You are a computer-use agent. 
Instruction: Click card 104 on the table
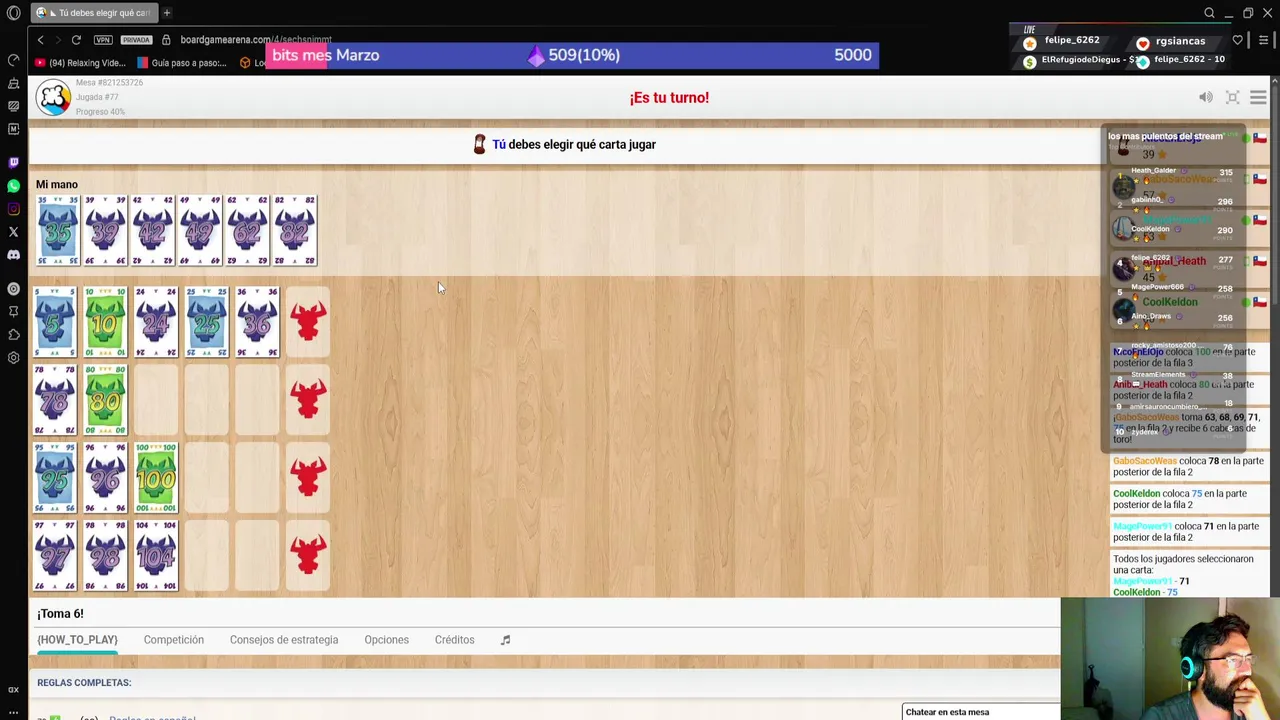point(156,556)
